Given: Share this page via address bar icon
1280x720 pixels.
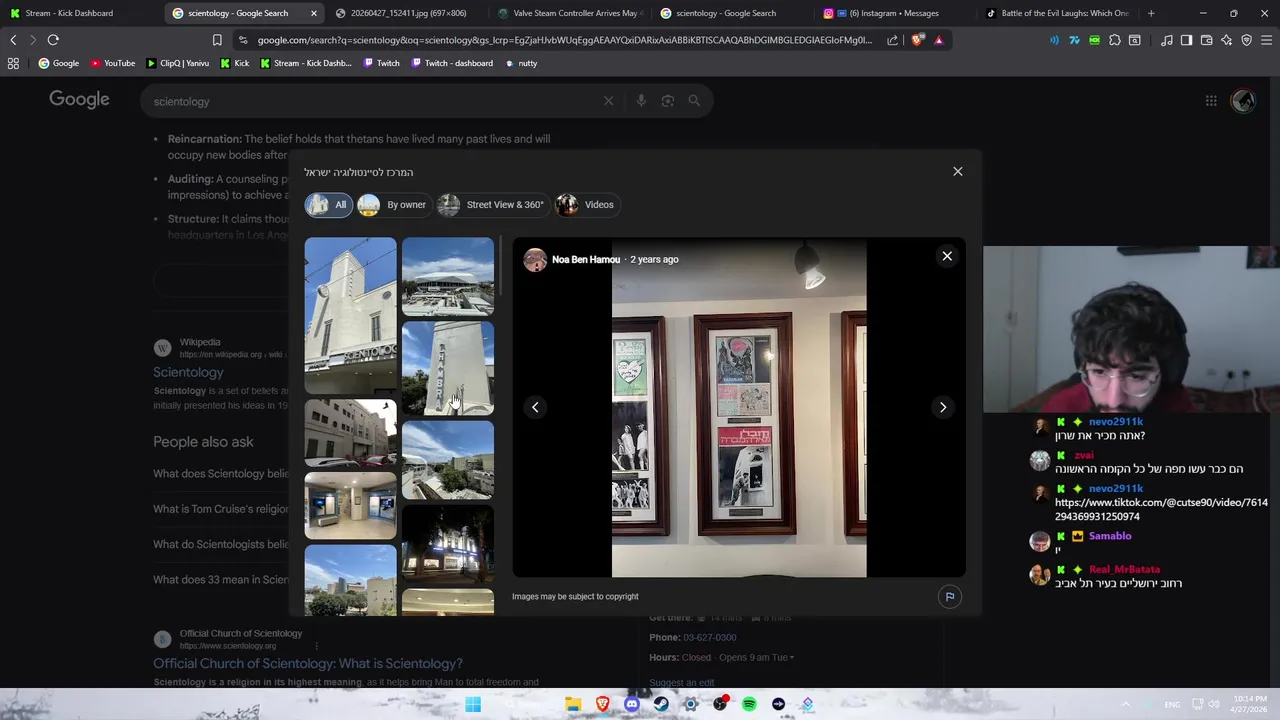Looking at the screenshot, I should (893, 40).
